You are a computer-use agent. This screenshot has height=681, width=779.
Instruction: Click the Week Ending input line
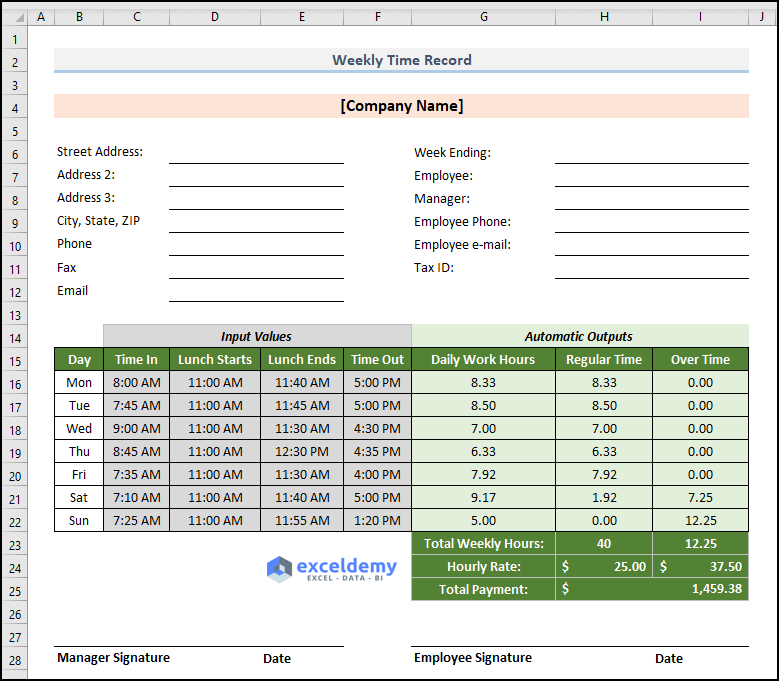point(652,152)
